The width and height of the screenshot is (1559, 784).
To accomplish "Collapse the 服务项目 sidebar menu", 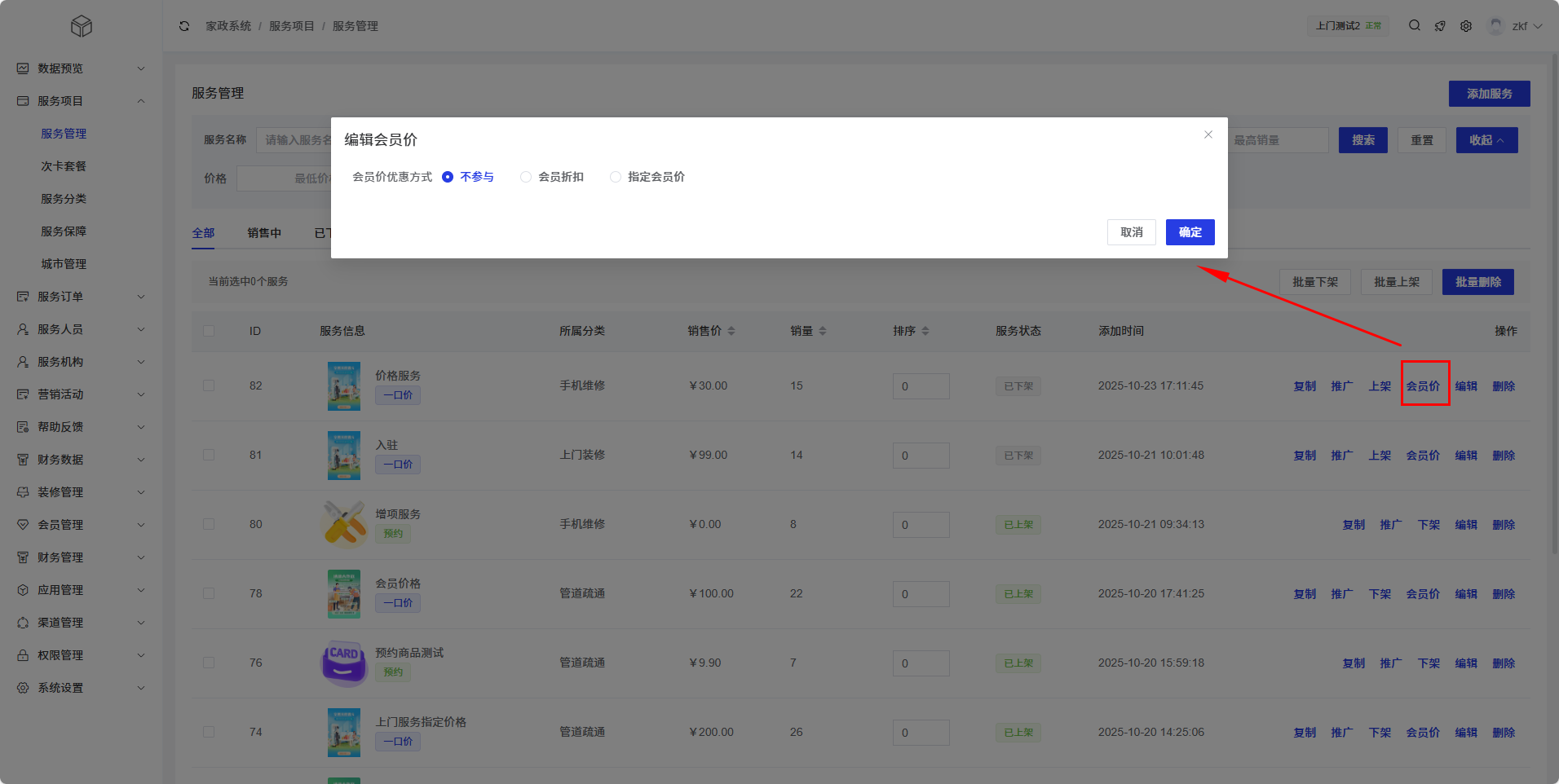I will pos(82,101).
